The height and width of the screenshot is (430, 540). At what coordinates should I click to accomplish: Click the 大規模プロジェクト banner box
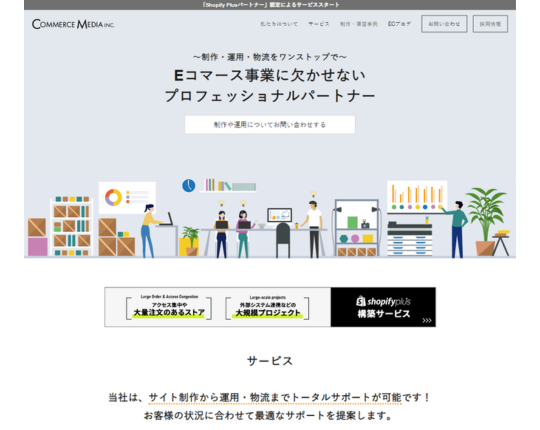(267, 308)
